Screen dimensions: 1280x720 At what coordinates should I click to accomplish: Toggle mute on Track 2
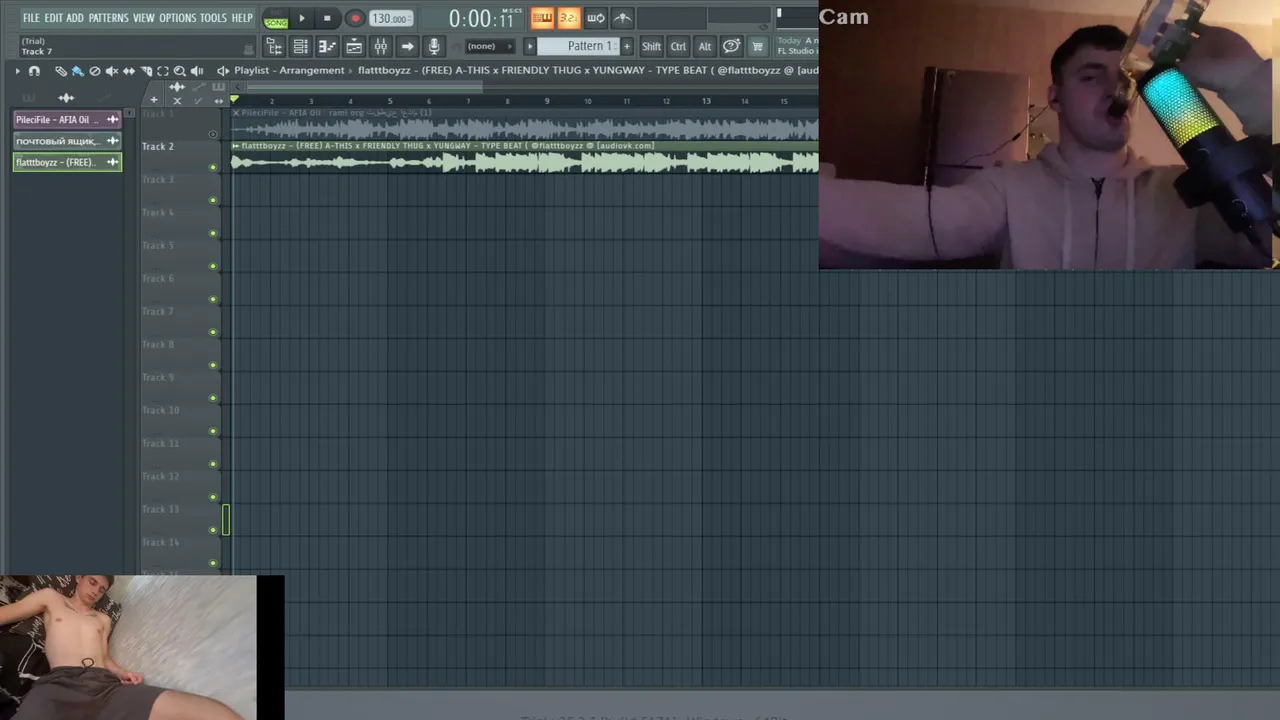212,167
